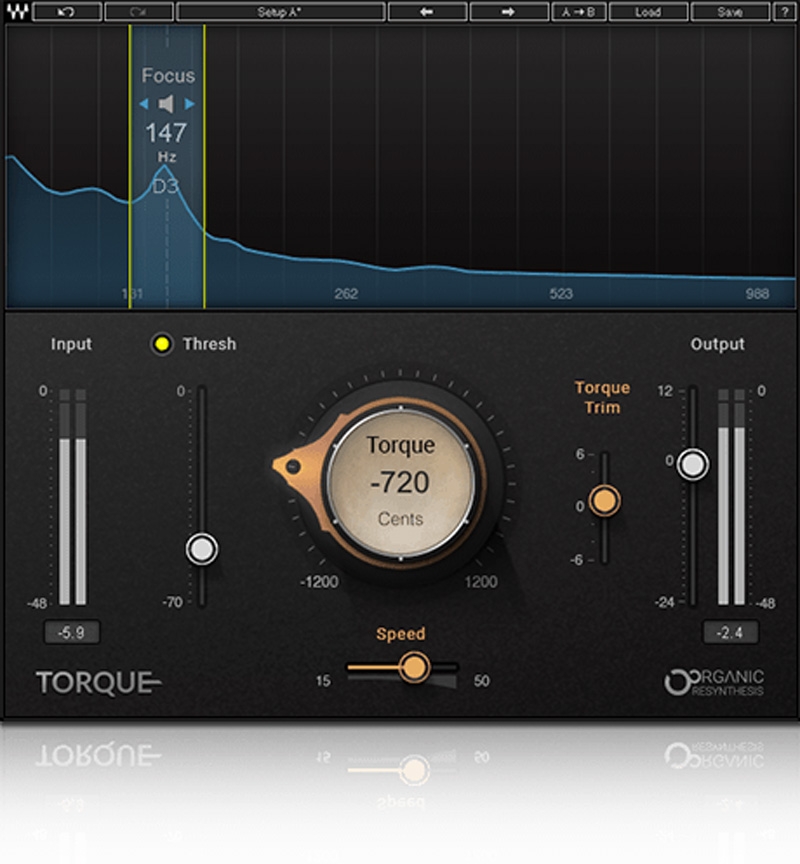The height and width of the screenshot is (864, 800).
Task: Click the Waves logo icon
Action: click(15, 12)
